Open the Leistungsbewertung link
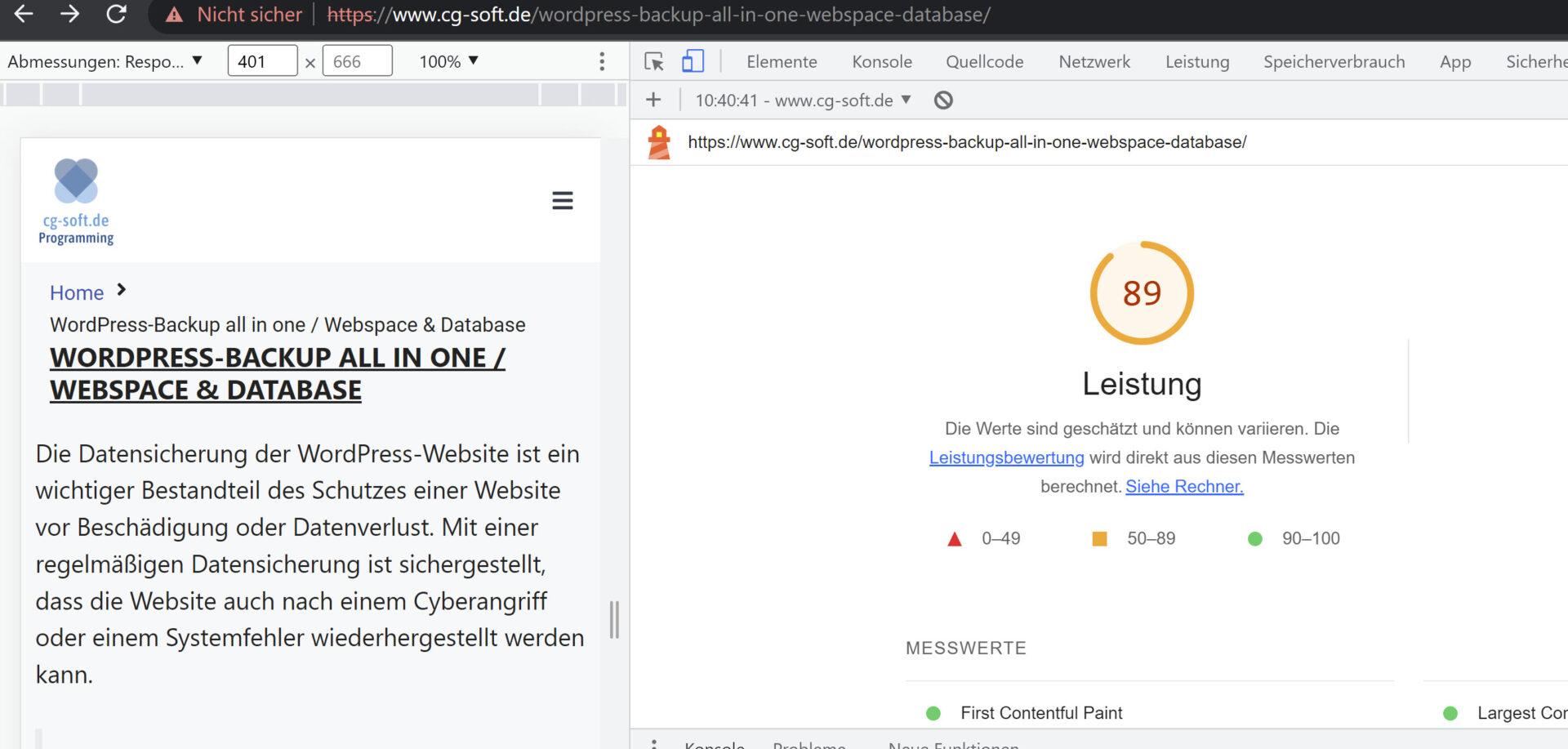Image resolution: width=1568 pixels, height=749 pixels. coord(1006,458)
